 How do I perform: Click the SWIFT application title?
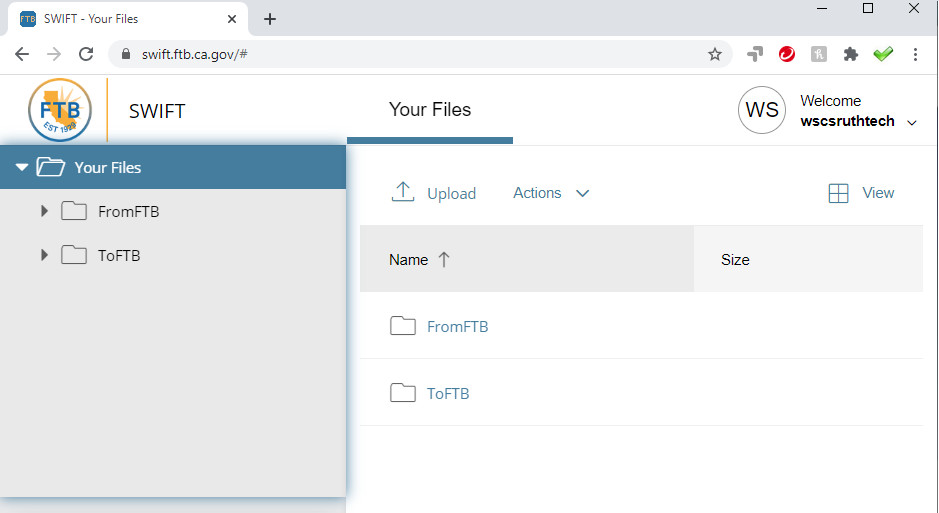157,111
